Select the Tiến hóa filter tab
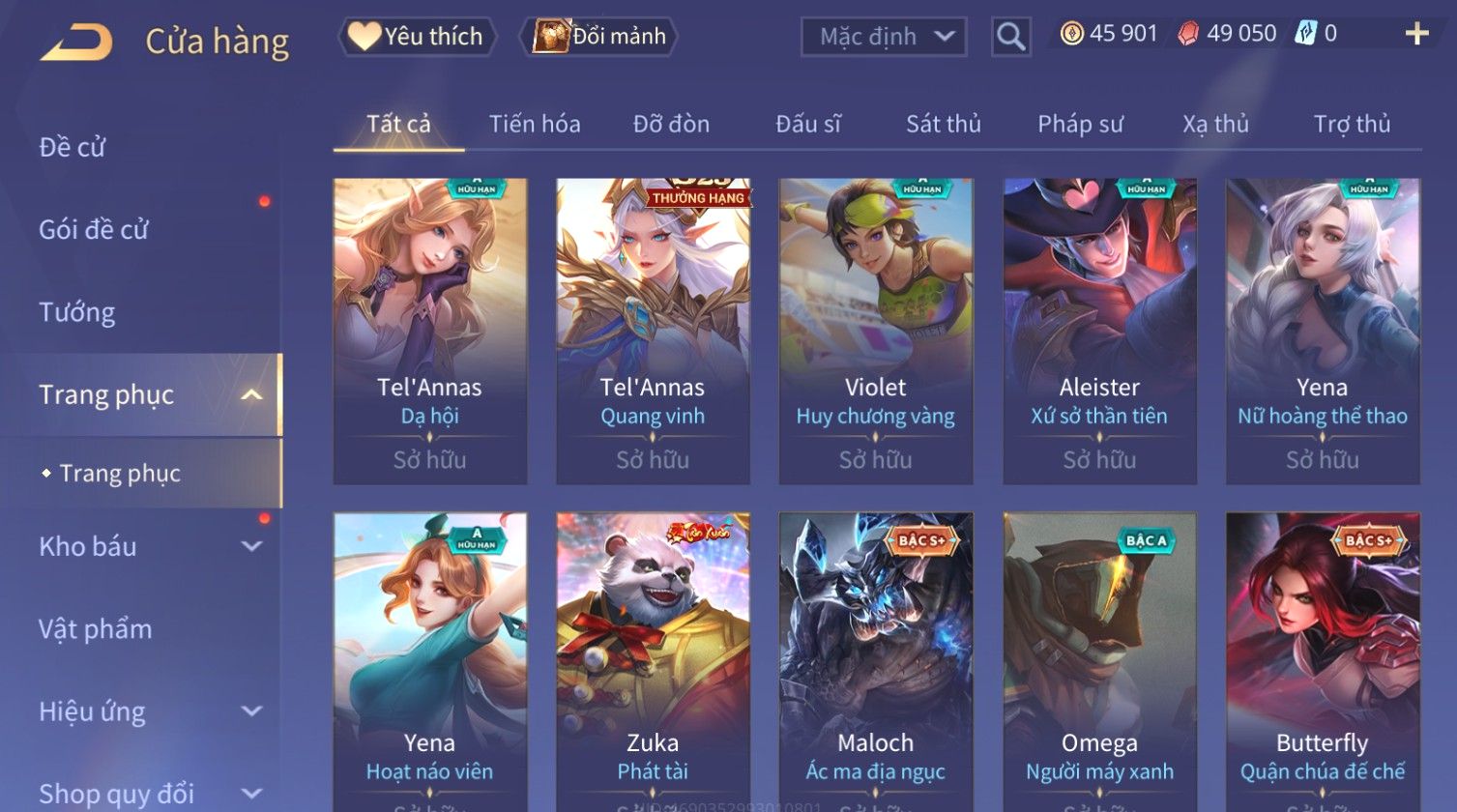Screen dimensions: 1457x812 click(x=535, y=124)
